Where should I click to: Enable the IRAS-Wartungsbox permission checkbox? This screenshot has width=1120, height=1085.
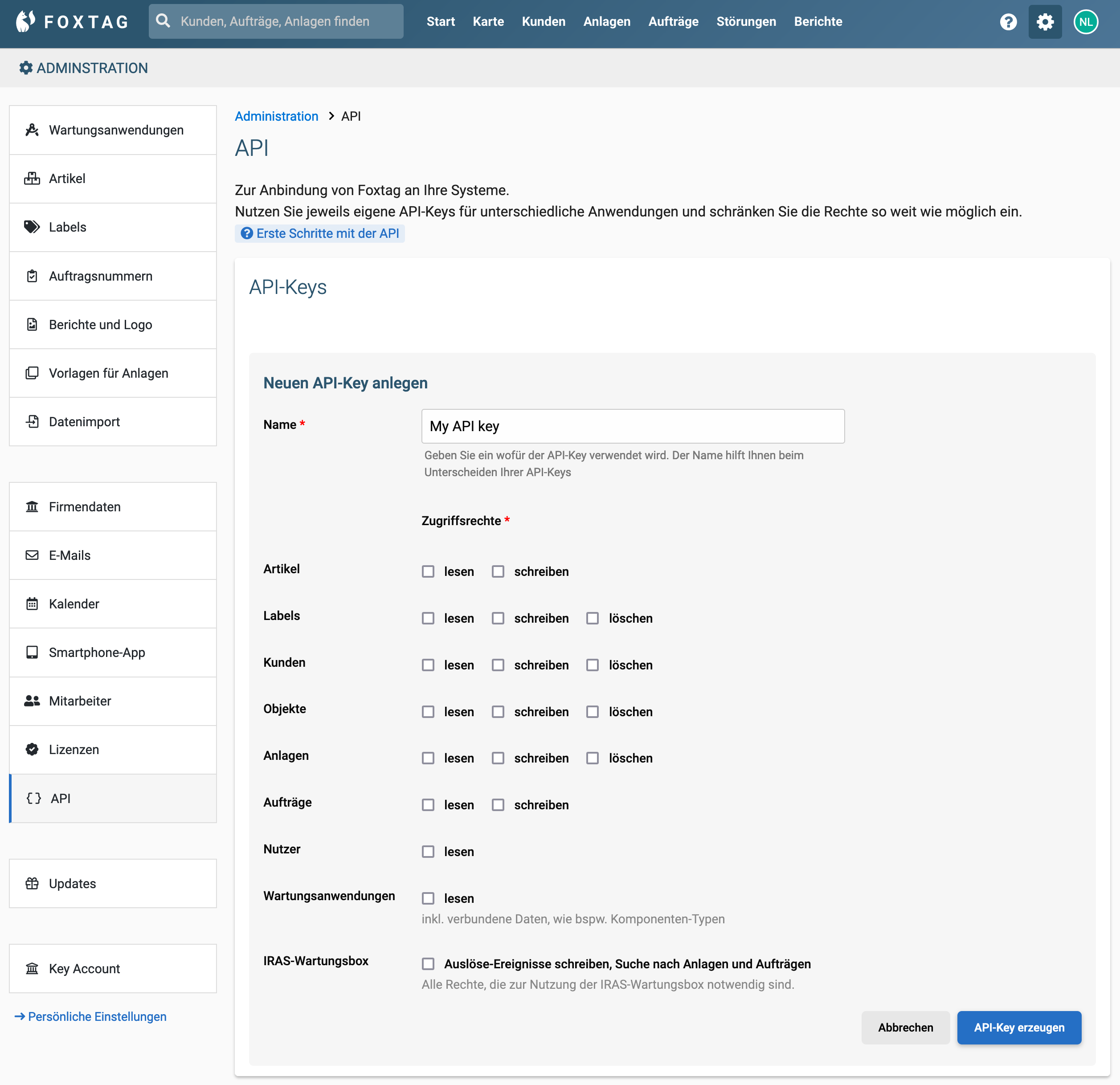(x=428, y=963)
